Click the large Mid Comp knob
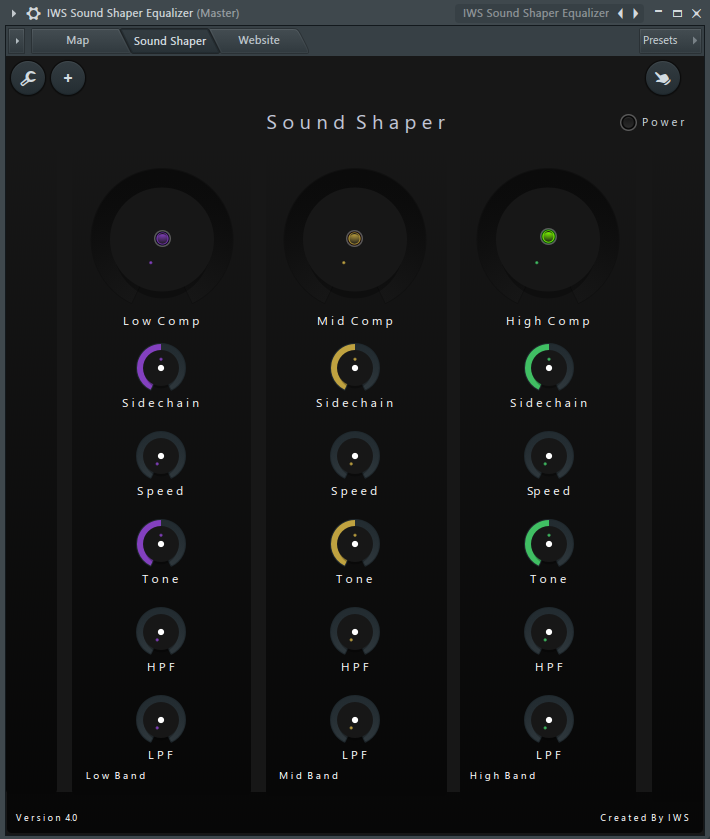Screen dimensions: 710x839 tap(355, 239)
